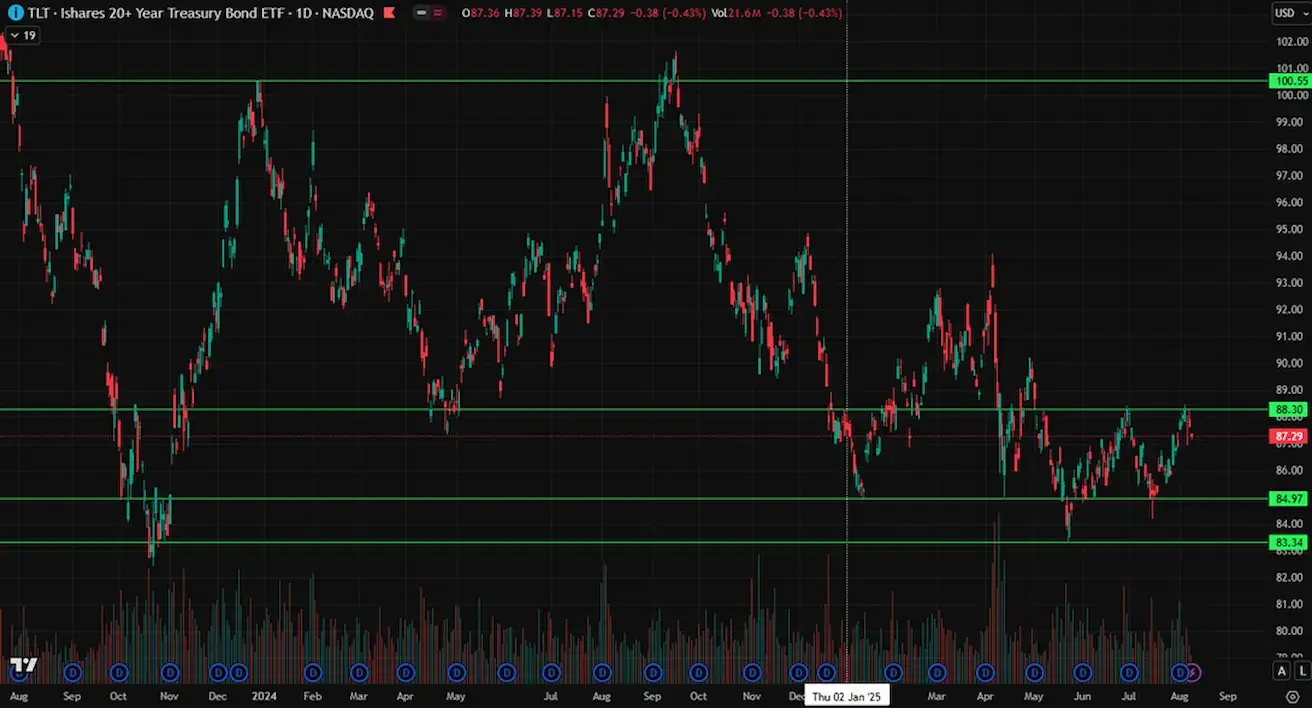Open the TLT symbol info icon
1312x708 pixels.
pyautogui.click(x=16, y=13)
